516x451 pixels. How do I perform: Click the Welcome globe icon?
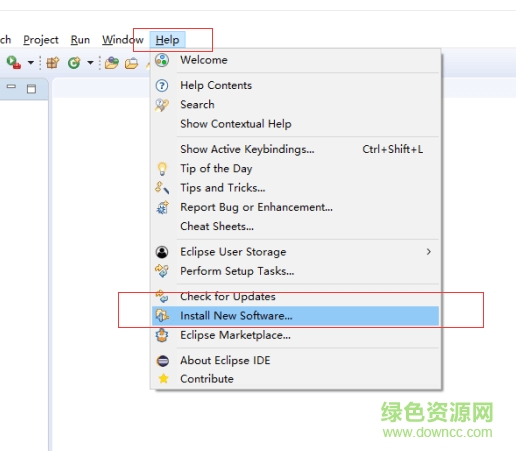pyautogui.click(x=162, y=60)
